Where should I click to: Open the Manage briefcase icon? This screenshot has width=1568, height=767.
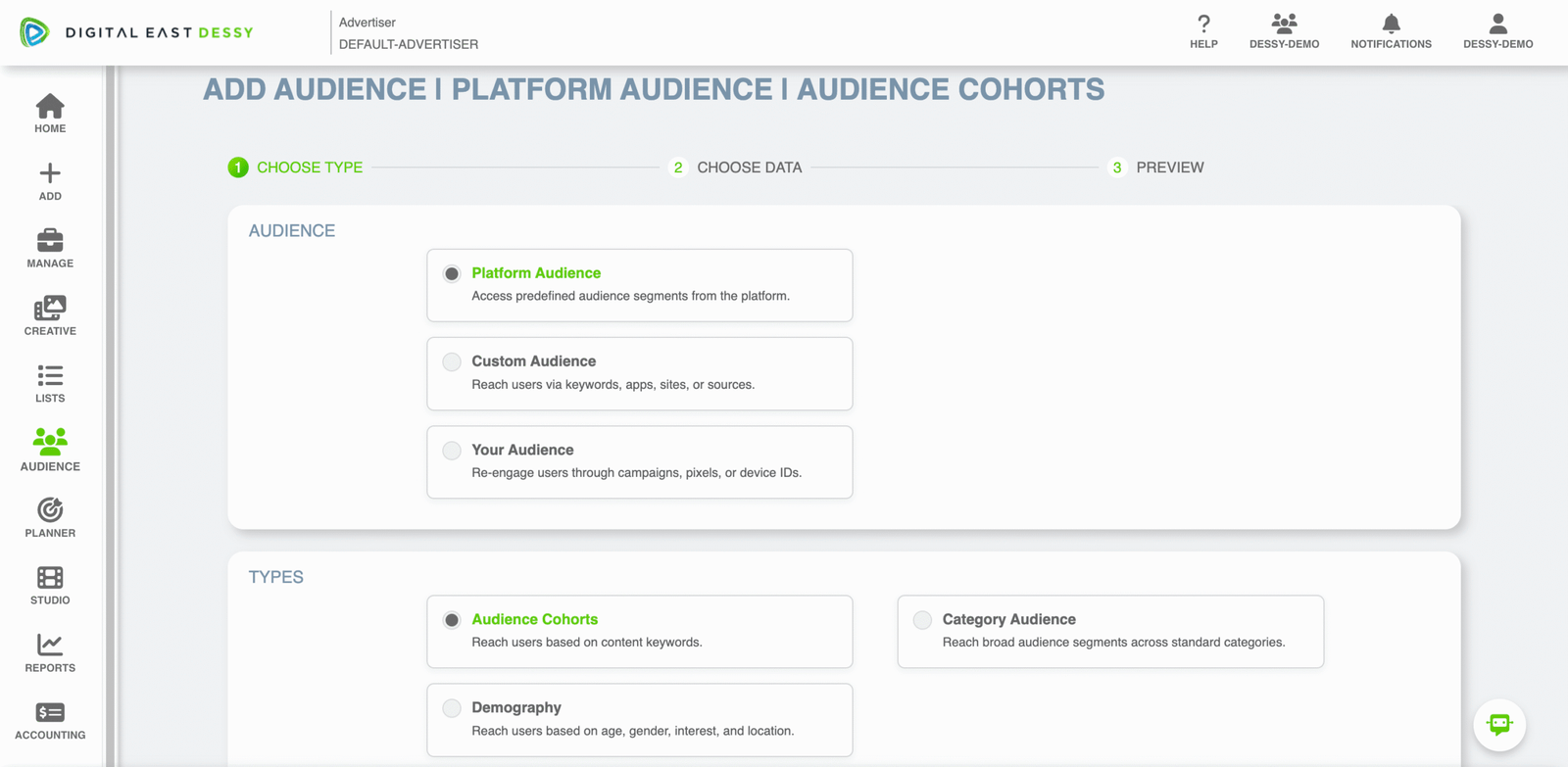coord(50,241)
